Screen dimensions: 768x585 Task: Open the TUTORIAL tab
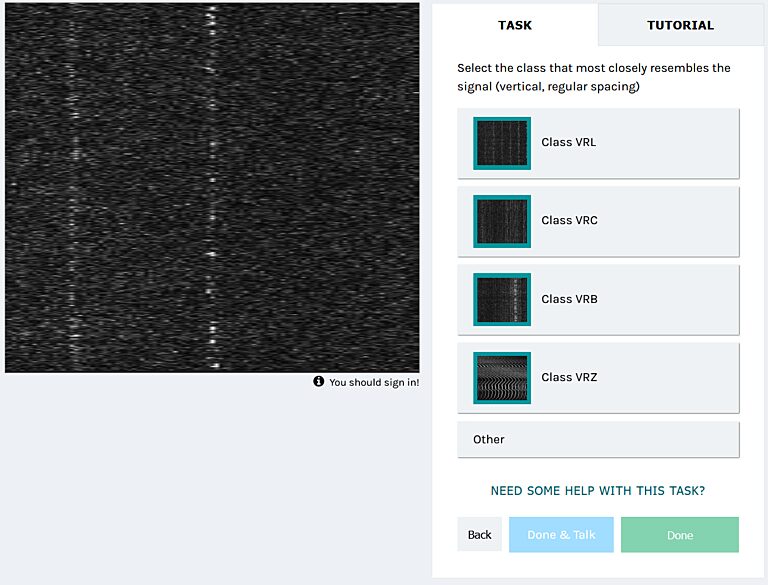point(680,25)
